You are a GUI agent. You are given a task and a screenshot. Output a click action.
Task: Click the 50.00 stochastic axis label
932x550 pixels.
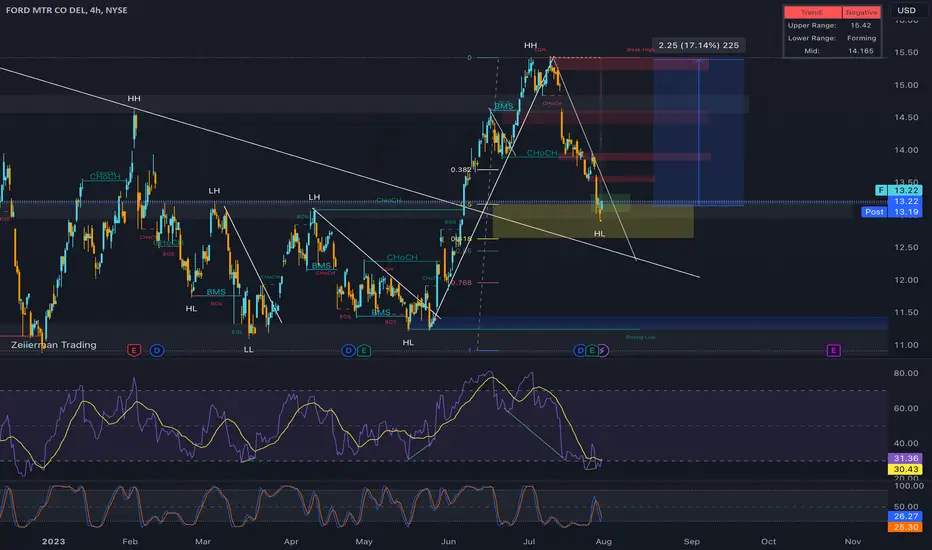click(x=906, y=507)
